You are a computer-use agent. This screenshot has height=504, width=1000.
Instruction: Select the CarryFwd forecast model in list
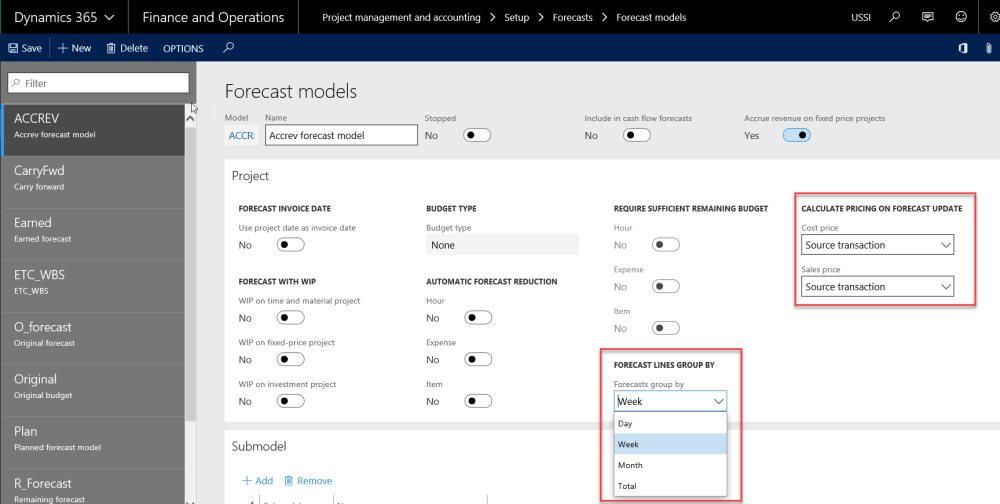point(92,178)
